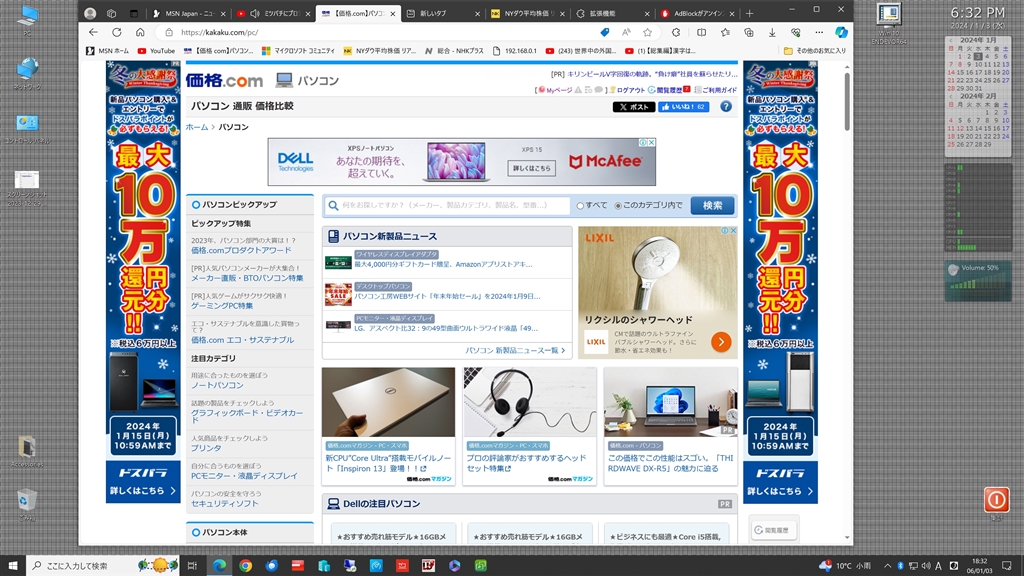The height and width of the screenshot is (576, 1024).
Task: Reload the page with the refresh icon
Action: click(117, 32)
